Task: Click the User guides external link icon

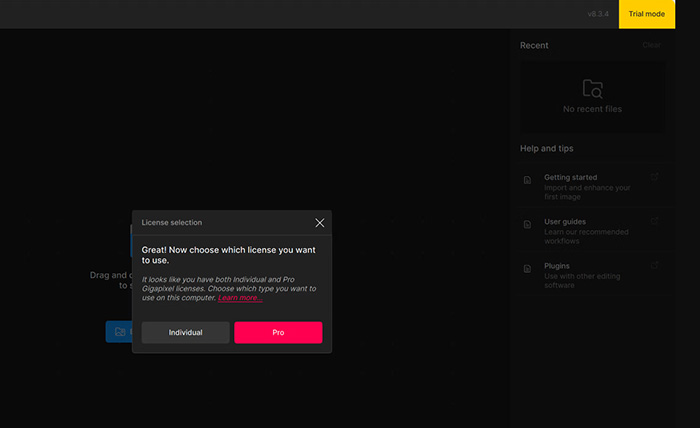Action: pos(654,221)
